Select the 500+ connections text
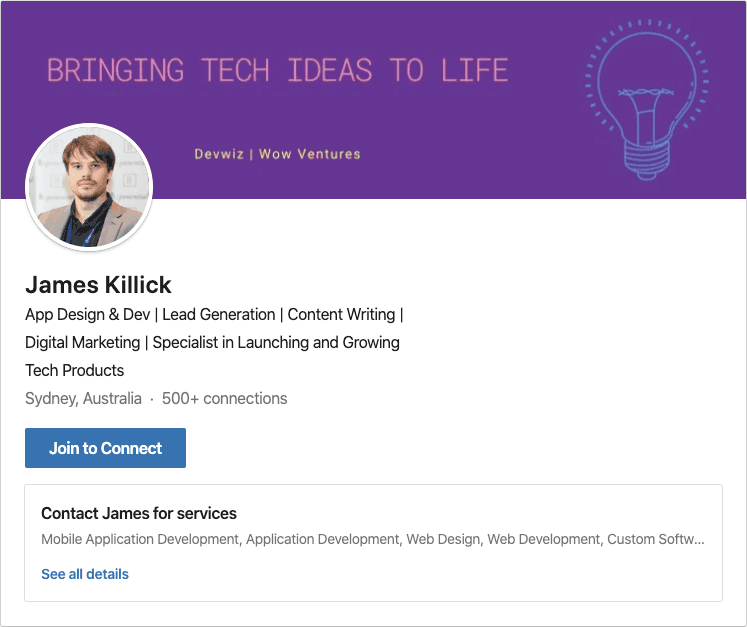The image size is (747, 627). coord(224,398)
